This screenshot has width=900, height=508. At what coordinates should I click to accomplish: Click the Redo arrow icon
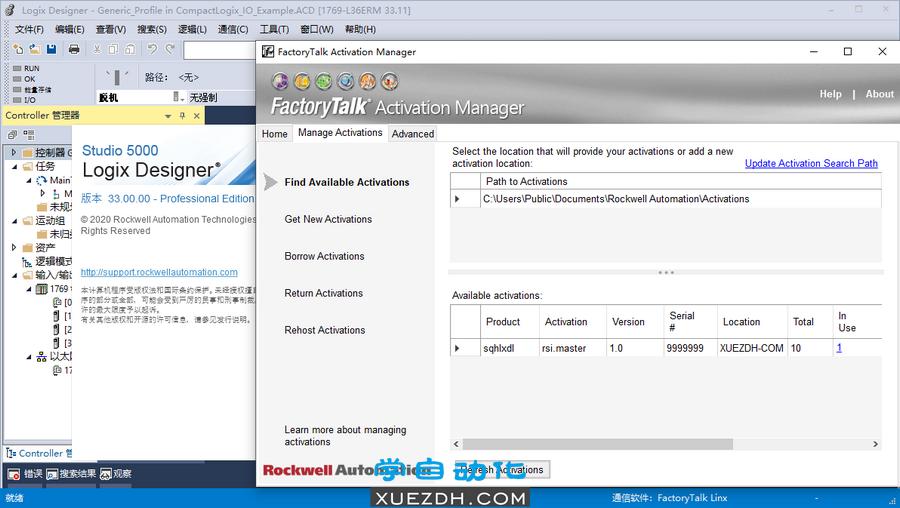point(169,49)
